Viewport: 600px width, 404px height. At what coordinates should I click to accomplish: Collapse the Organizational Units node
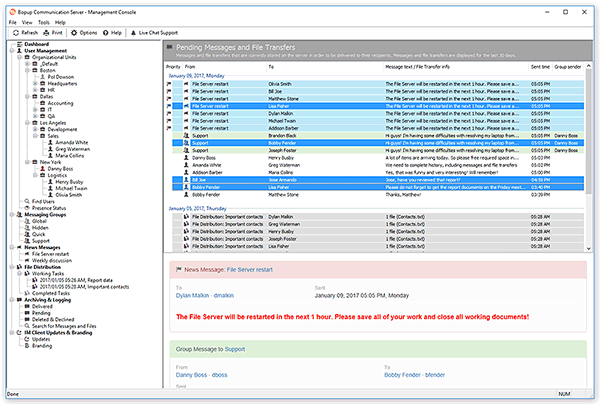[20, 57]
